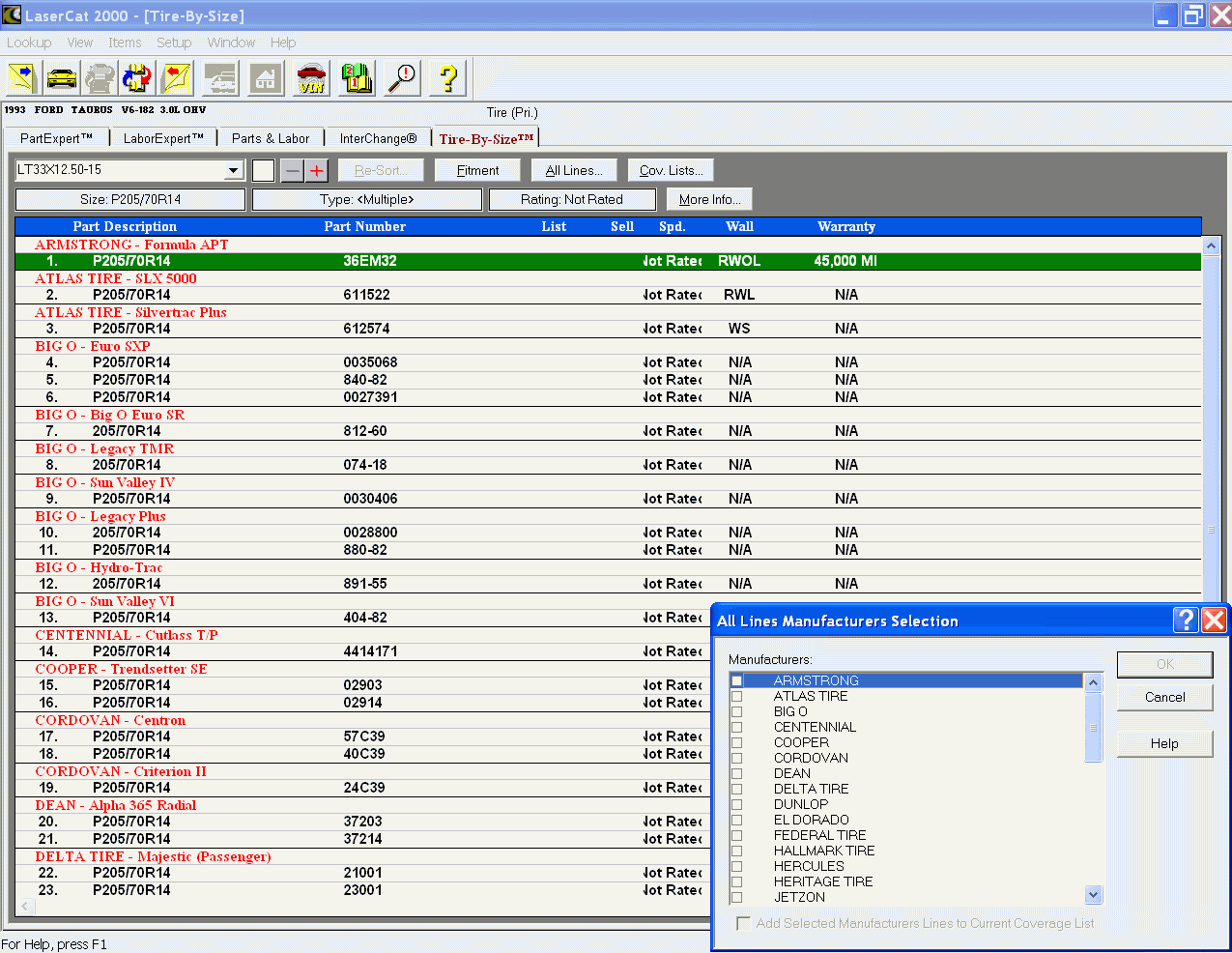Click the gray house toolbar icon
Viewport: 1232px width, 953px height.
click(266, 78)
